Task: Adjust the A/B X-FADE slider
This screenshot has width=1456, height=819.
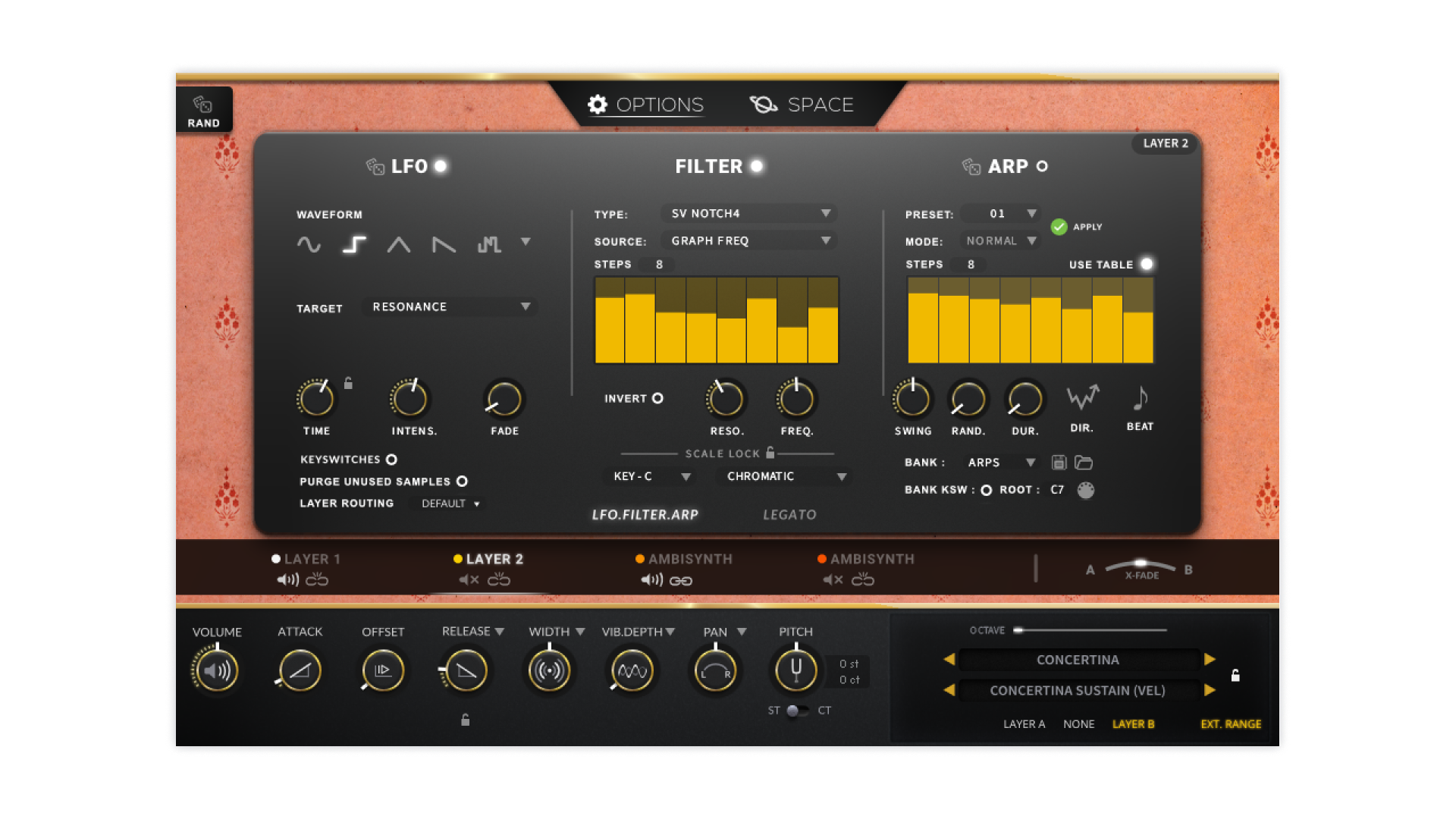Action: coord(1141,564)
